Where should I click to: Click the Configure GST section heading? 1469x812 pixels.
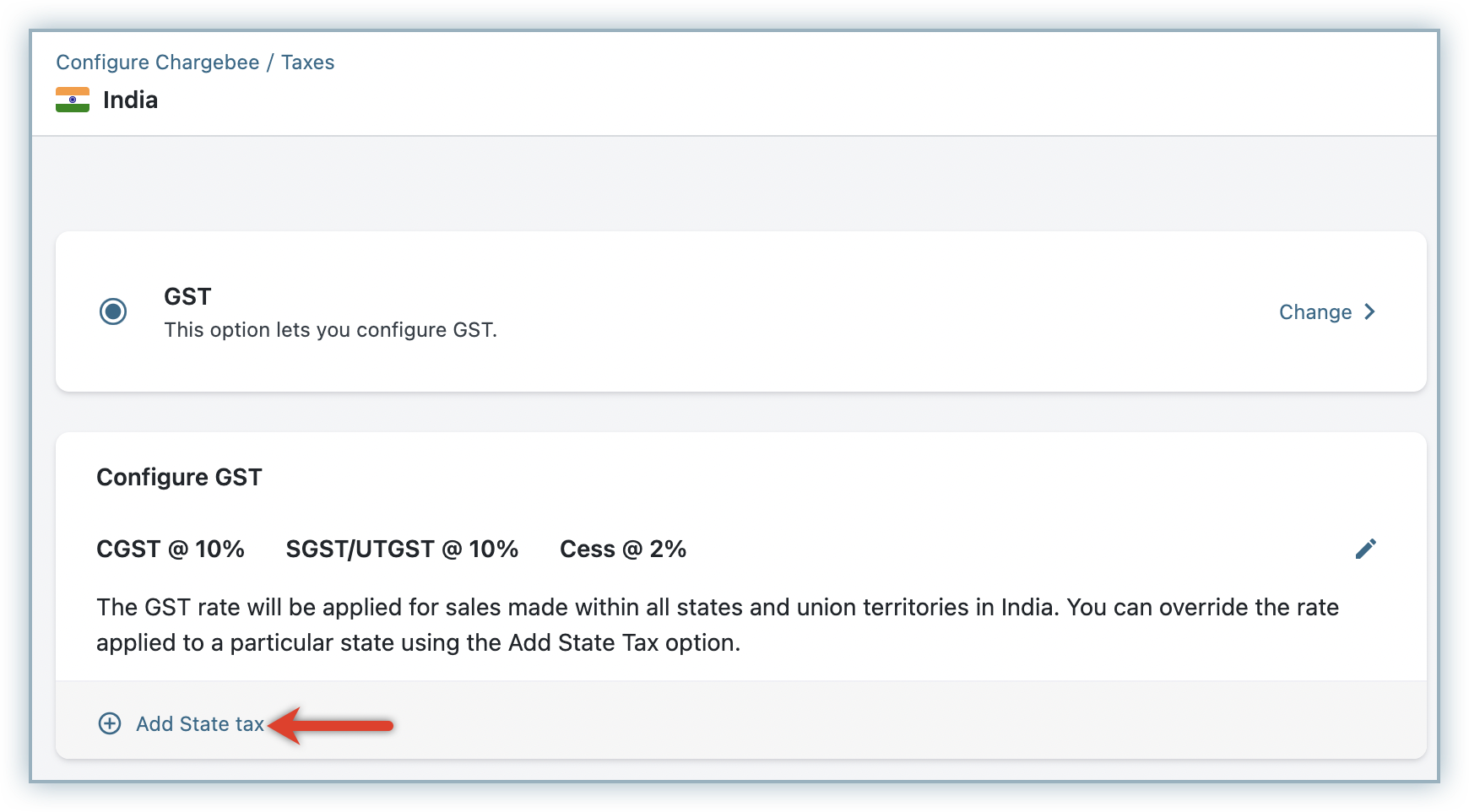(x=179, y=477)
